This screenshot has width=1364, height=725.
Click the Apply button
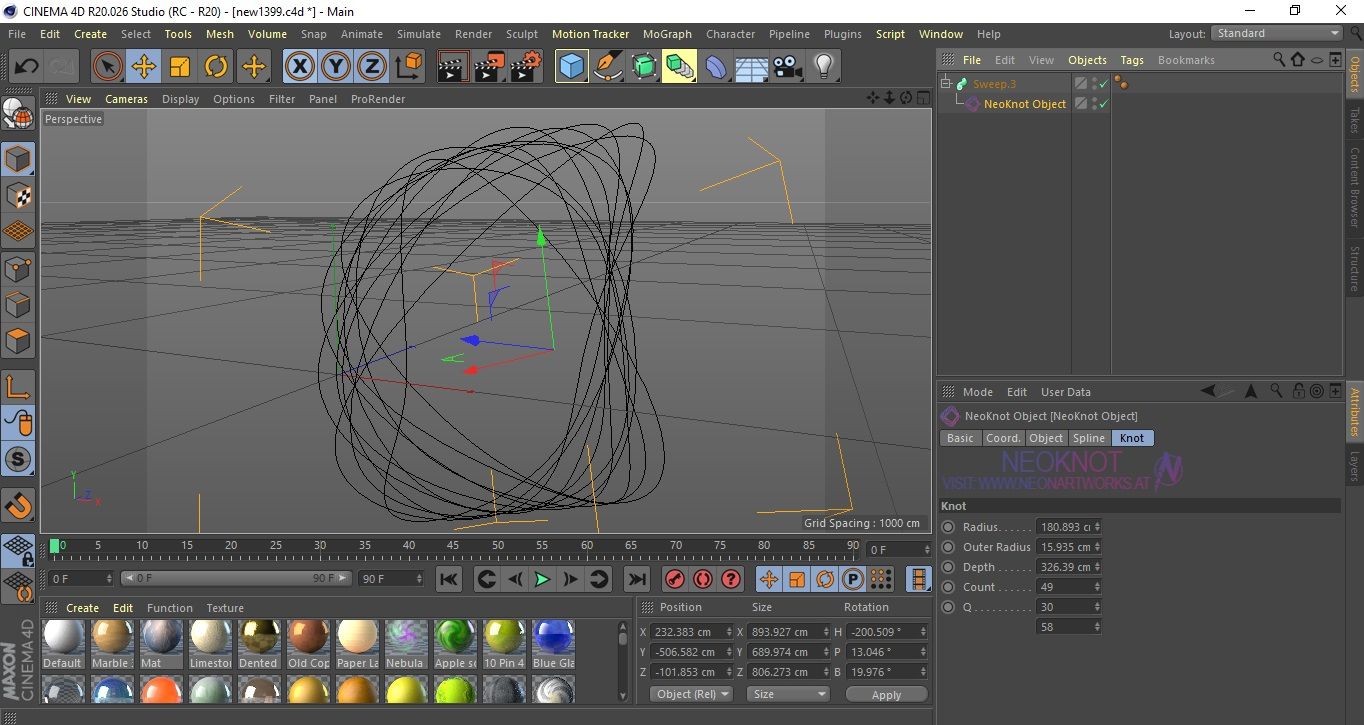click(886, 694)
